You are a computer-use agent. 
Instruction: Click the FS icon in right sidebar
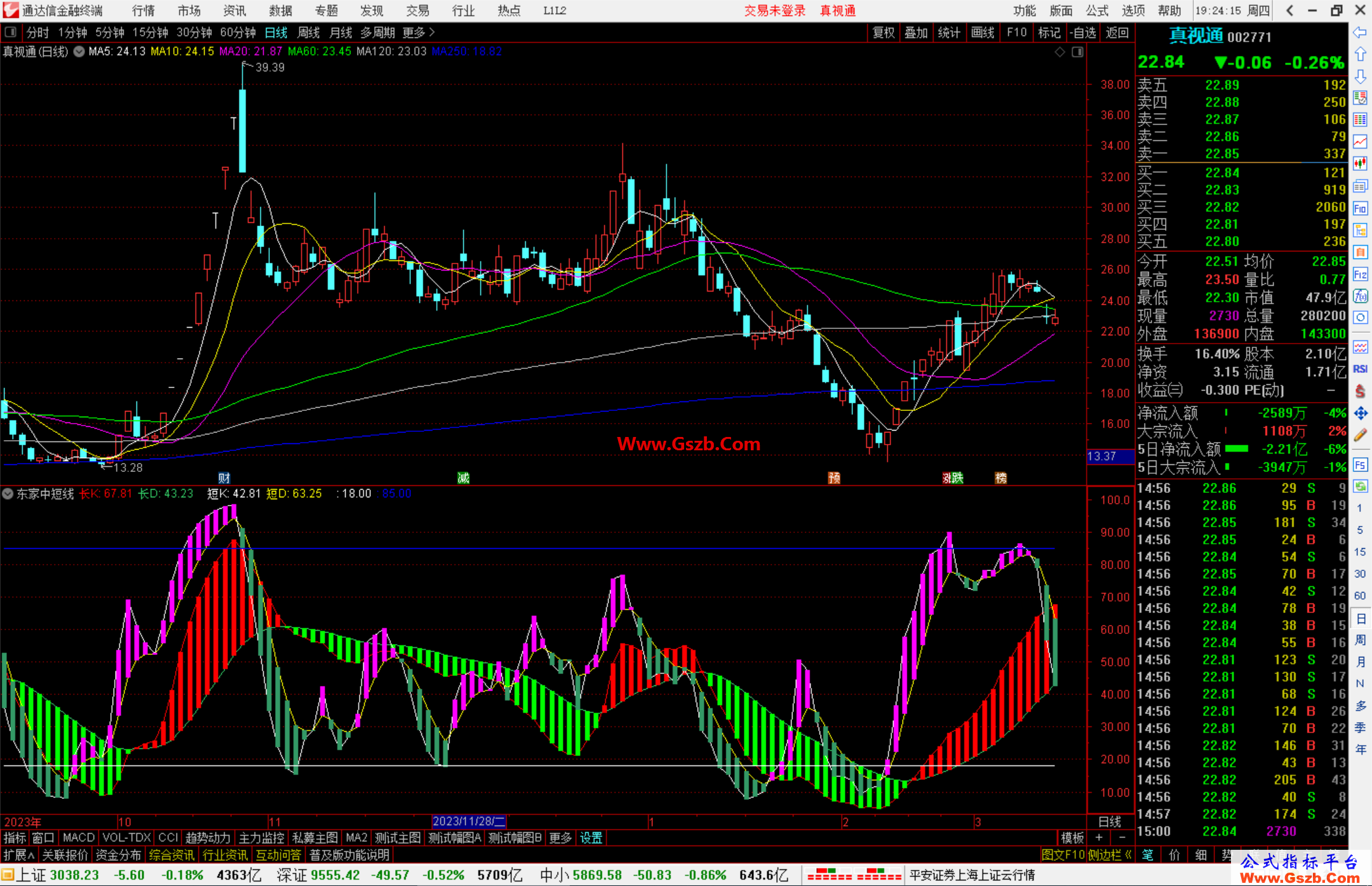click(x=1360, y=465)
